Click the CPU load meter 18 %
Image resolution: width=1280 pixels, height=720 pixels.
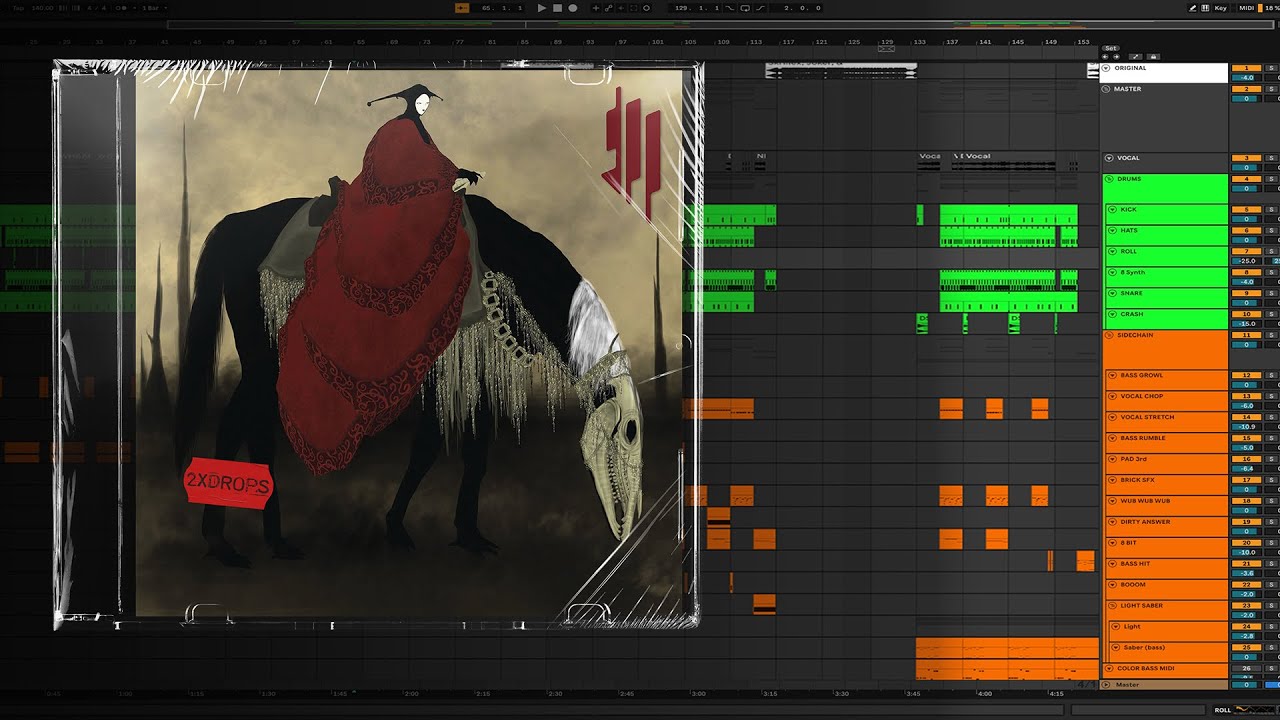[x=1270, y=8]
